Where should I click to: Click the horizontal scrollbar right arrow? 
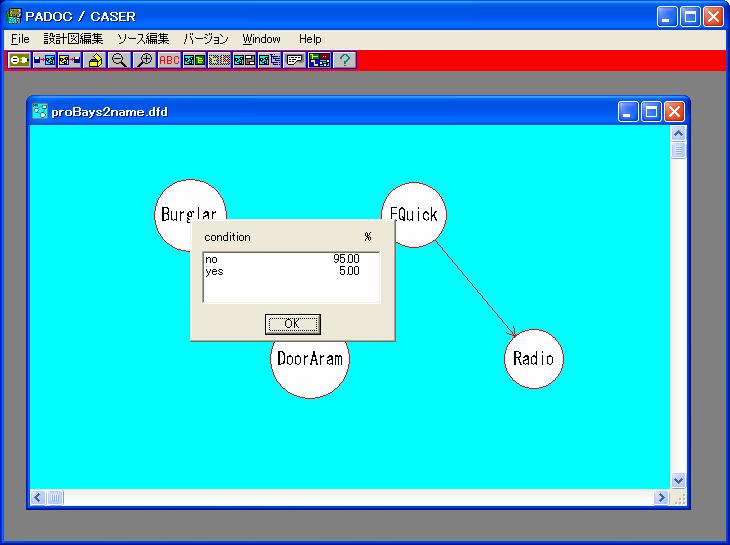pyautogui.click(x=661, y=497)
